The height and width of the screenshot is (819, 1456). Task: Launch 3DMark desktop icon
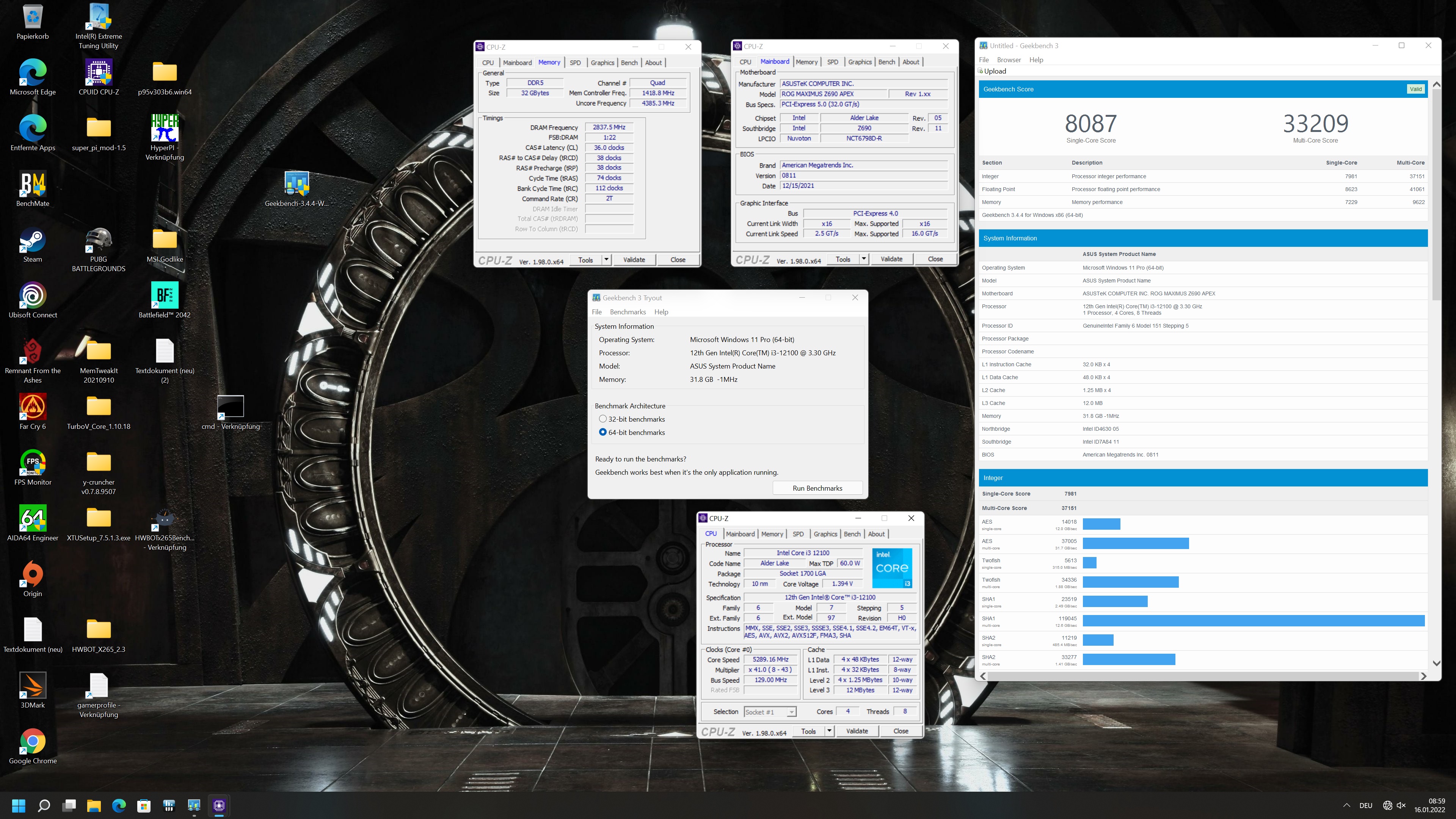tap(33, 690)
